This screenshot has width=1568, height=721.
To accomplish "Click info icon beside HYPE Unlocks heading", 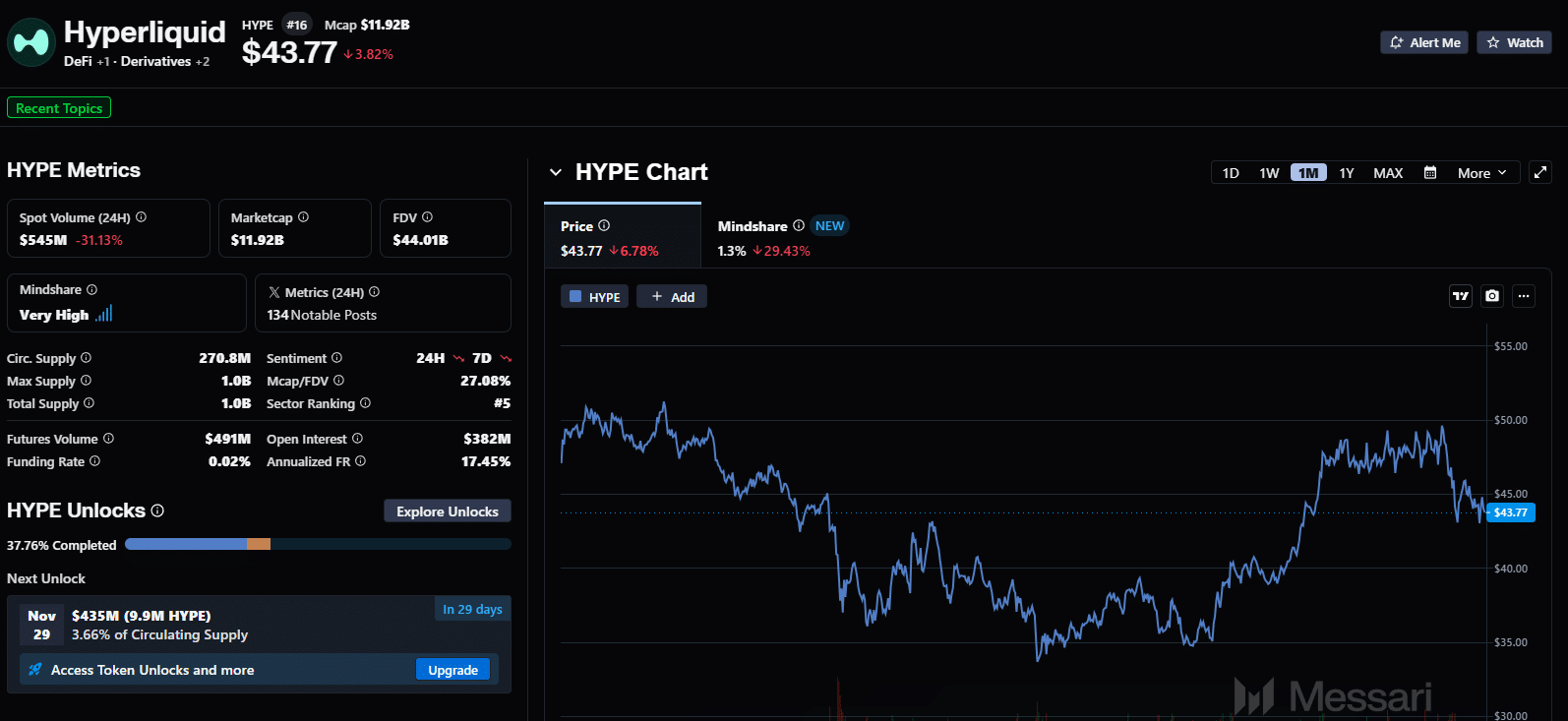I will tap(157, 511).
